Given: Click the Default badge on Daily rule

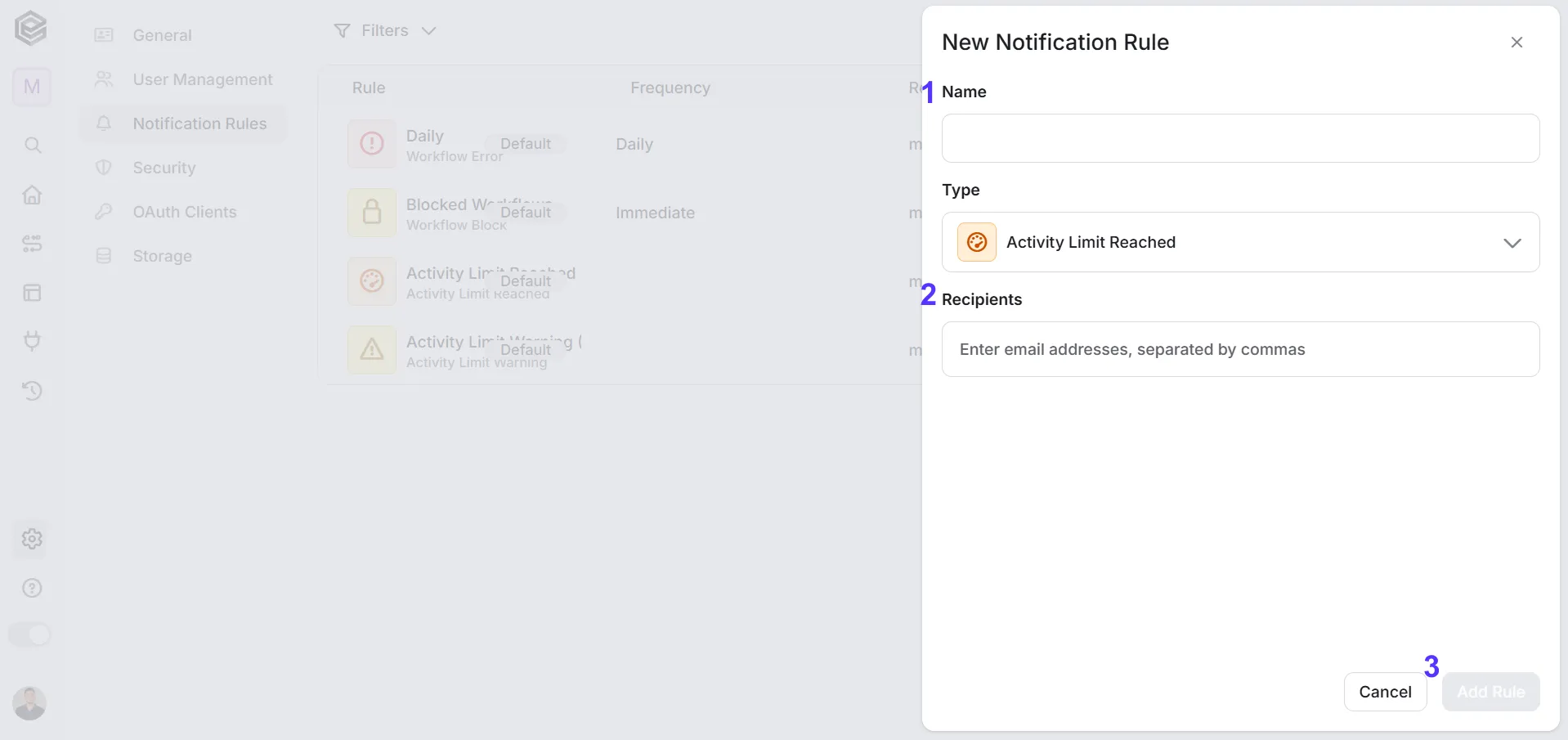Looking at the screenshot, I should [x=526, y=144].
